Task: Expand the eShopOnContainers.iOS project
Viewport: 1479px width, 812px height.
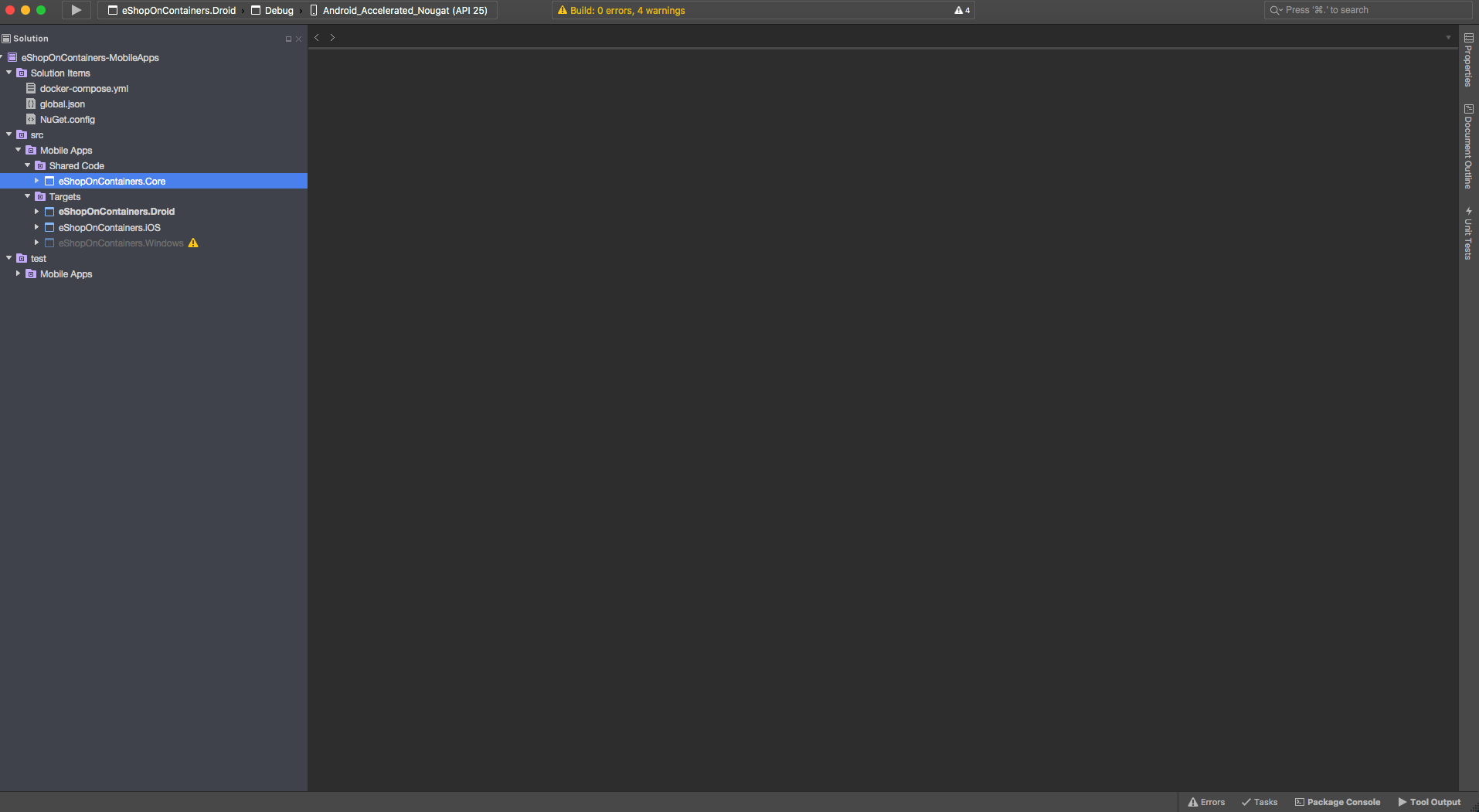Action: [36, 227]
